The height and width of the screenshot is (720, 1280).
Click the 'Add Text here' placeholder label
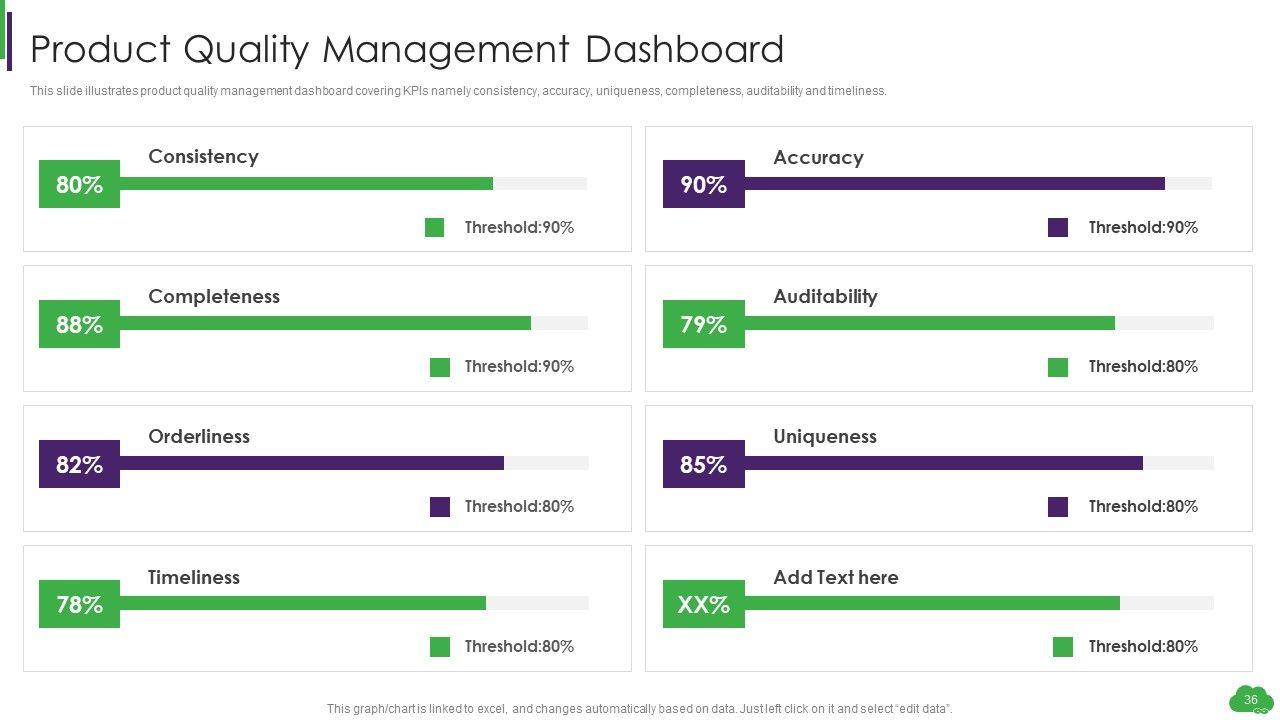[x=835, y=577]
